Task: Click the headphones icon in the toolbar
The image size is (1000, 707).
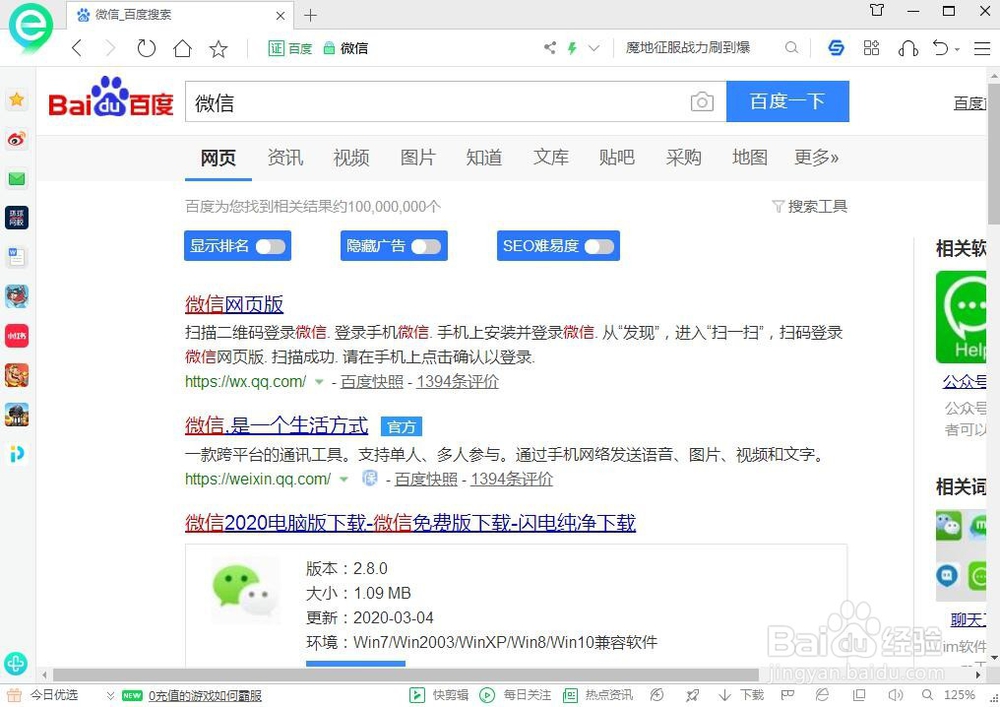Action: point(908,48)
